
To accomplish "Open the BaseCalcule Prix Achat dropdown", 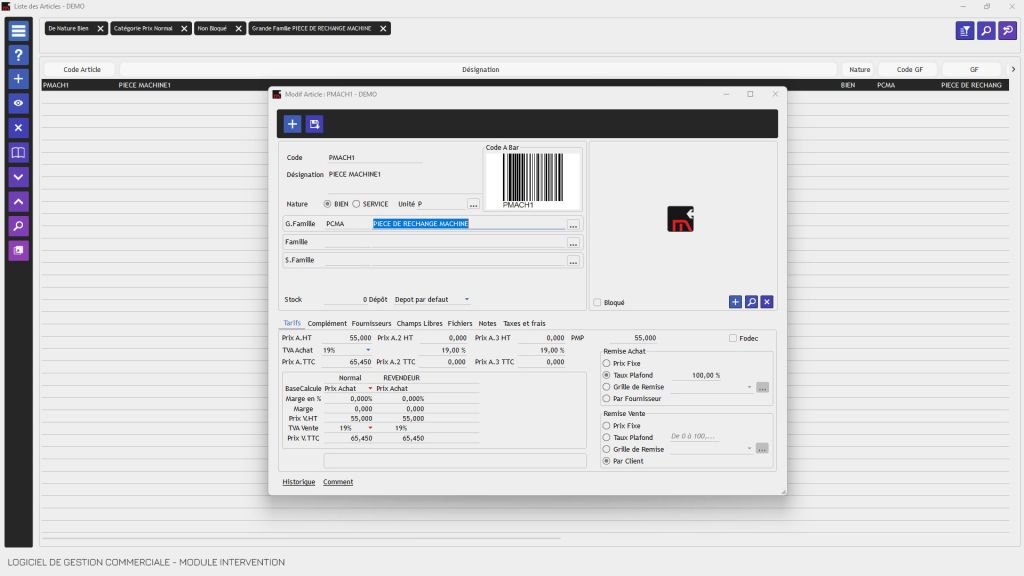I will (x=370, y=388).
